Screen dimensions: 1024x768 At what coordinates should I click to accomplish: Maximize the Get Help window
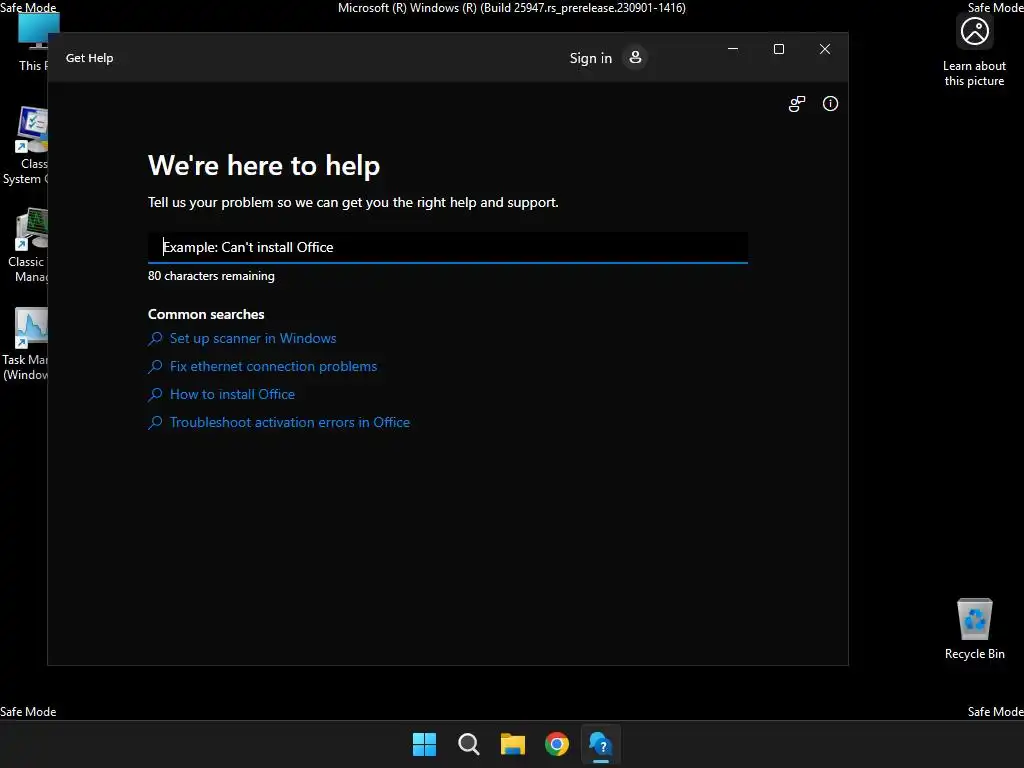coord(778,49)
